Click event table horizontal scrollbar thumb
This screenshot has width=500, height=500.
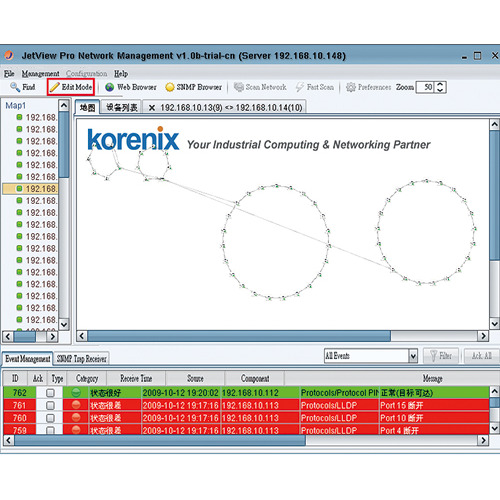pyautogui.click(x=160, y=441)
